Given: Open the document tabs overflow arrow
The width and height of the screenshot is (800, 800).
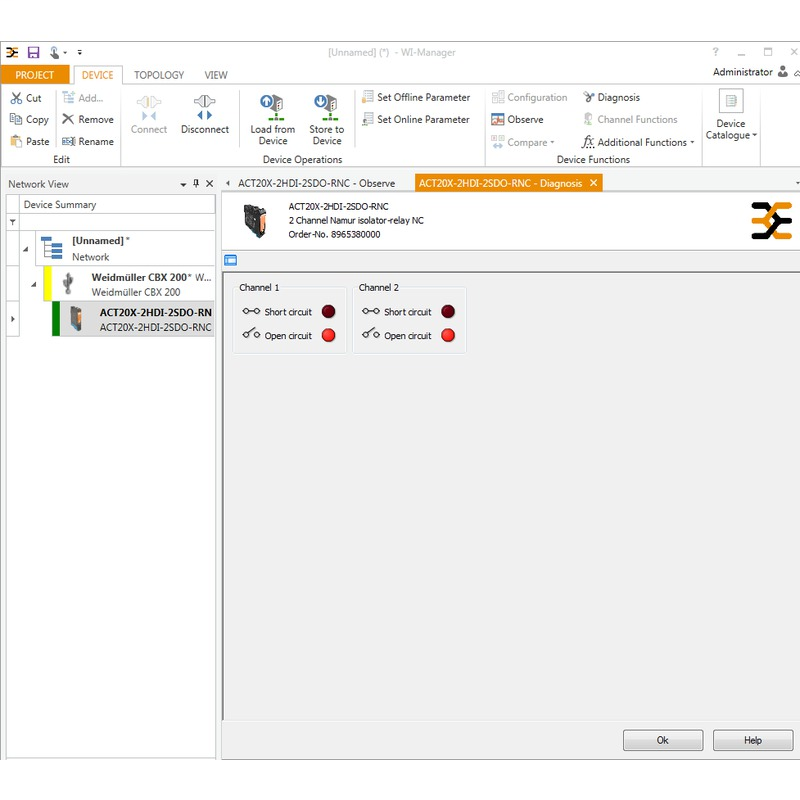Looking at the screenshot, I should pyautogui.click(x=797, y=183).
